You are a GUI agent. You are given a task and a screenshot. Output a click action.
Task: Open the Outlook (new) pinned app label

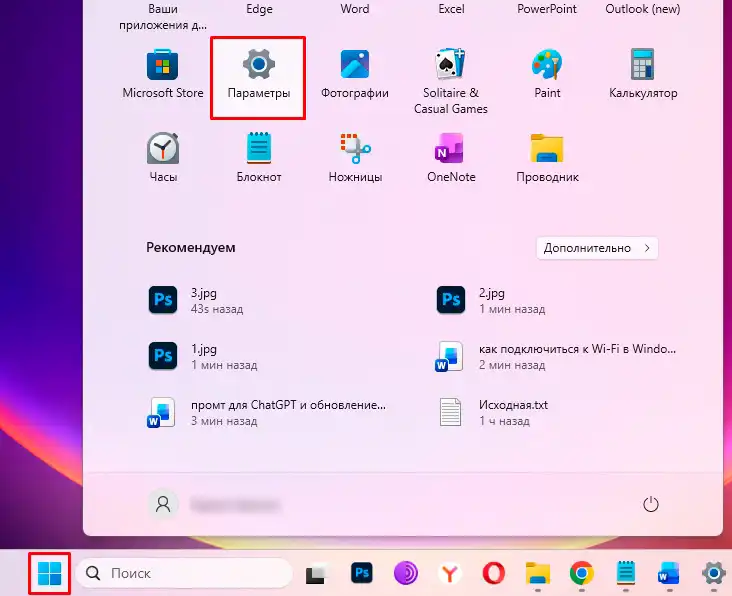(643, 8)
